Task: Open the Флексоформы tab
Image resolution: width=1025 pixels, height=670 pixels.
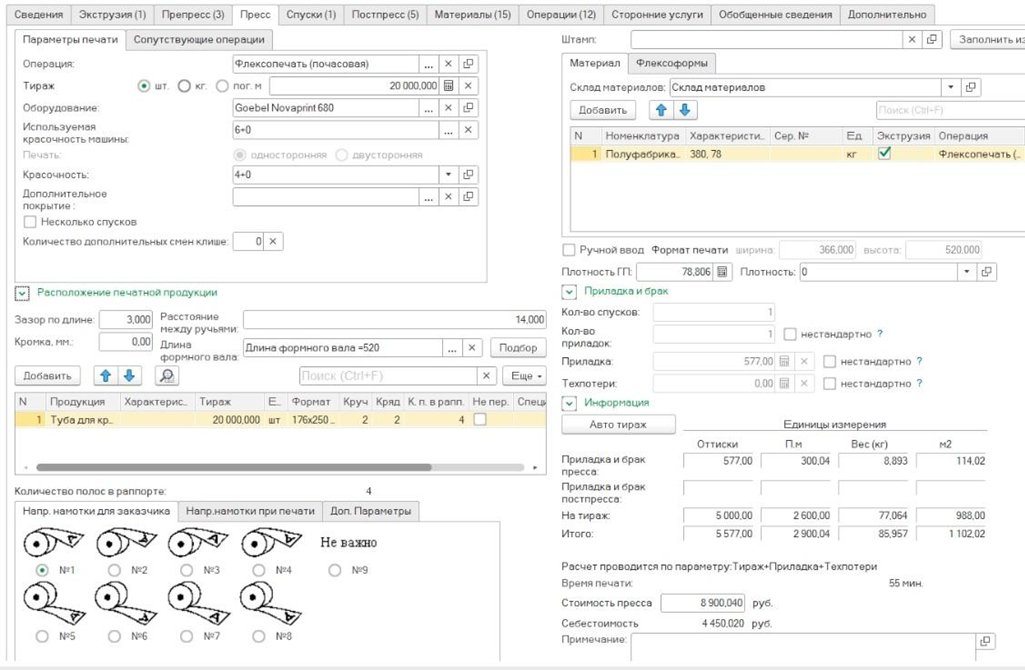Action: click(674, 63)
